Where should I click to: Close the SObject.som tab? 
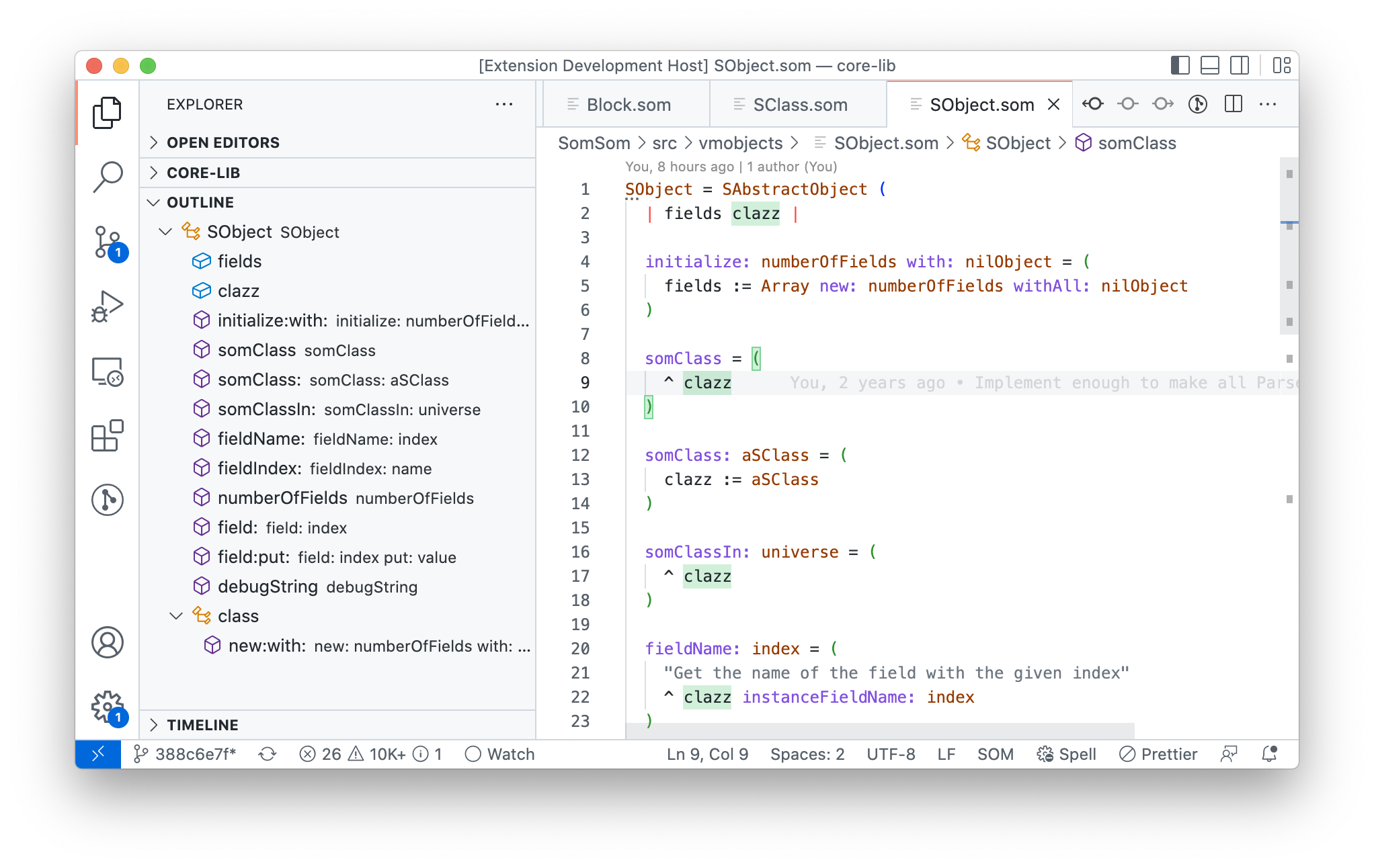click(1053, 105)
